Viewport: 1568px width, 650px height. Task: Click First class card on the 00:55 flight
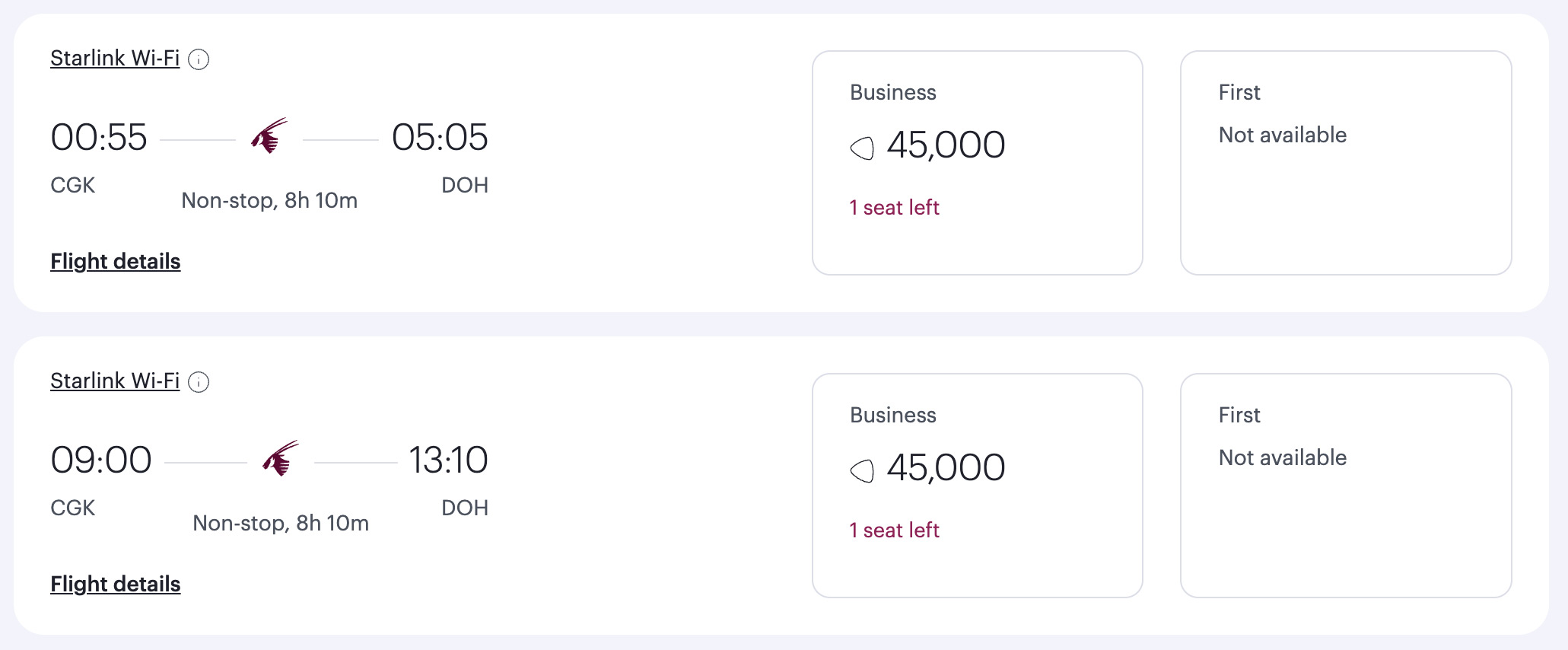coord(1346,163)
